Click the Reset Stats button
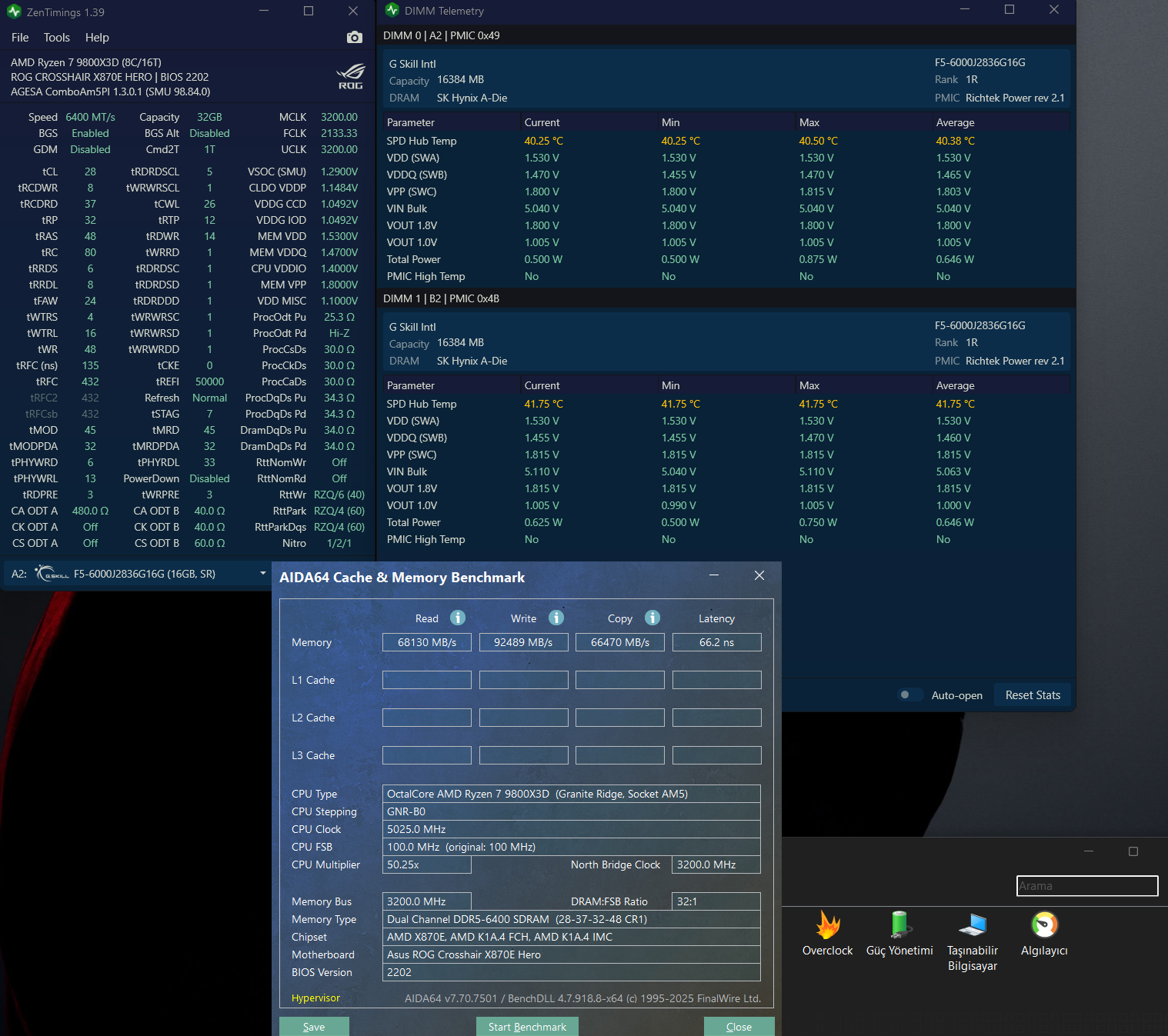Image resolution: width=1168 pixels, height=1036 pixels. [x=1033, y=695]
